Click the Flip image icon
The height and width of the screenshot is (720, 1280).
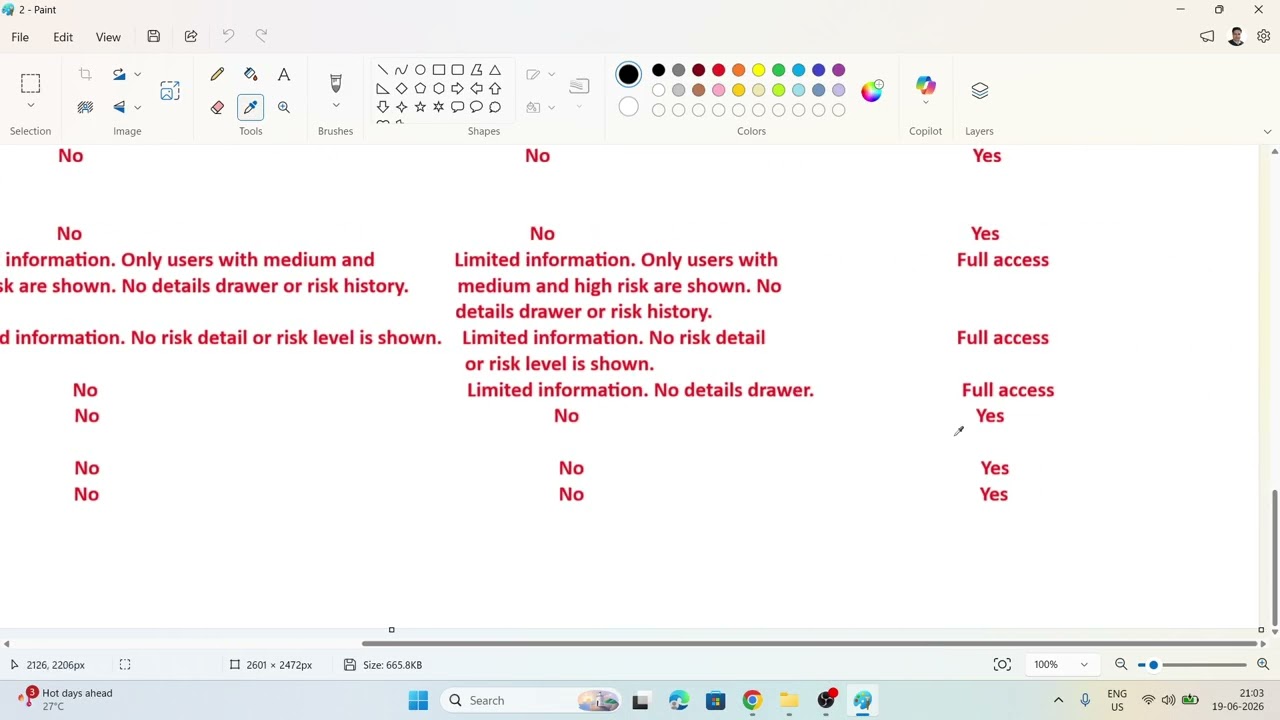click(119, 107)
